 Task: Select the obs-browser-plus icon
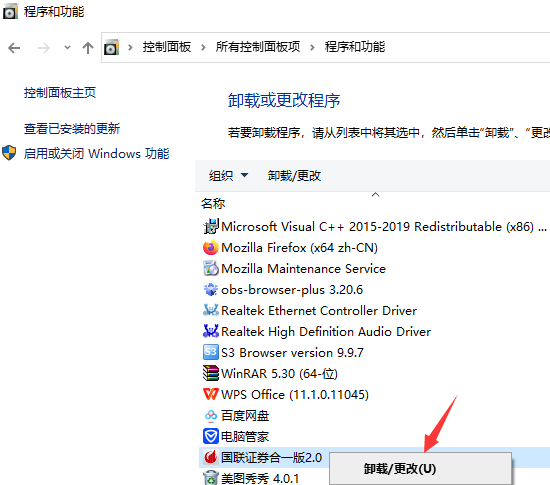[211, 290]
